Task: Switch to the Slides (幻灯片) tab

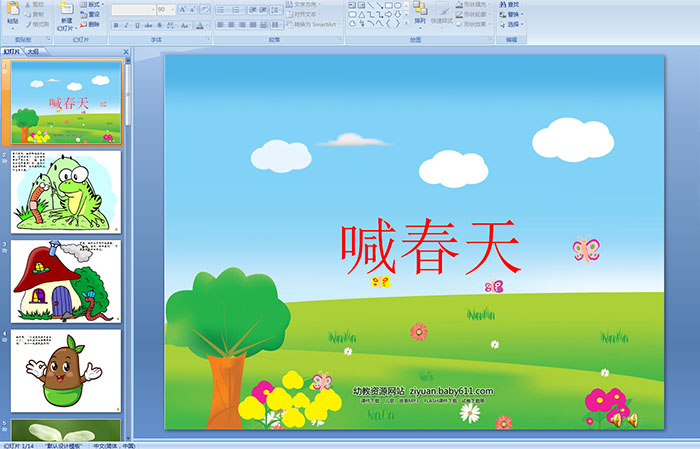Action: point(12,50)
